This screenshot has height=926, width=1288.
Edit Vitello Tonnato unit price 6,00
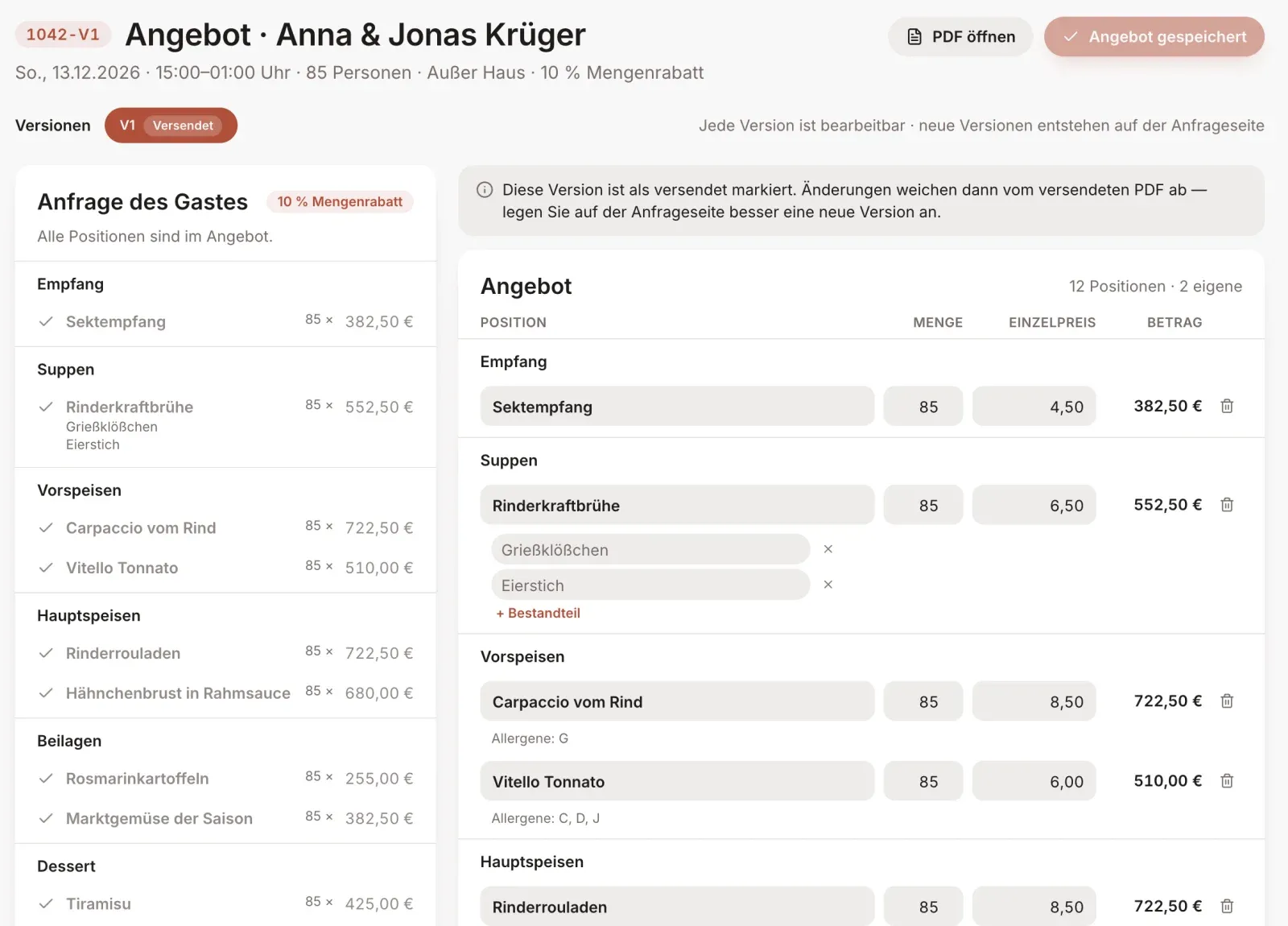1034,782
